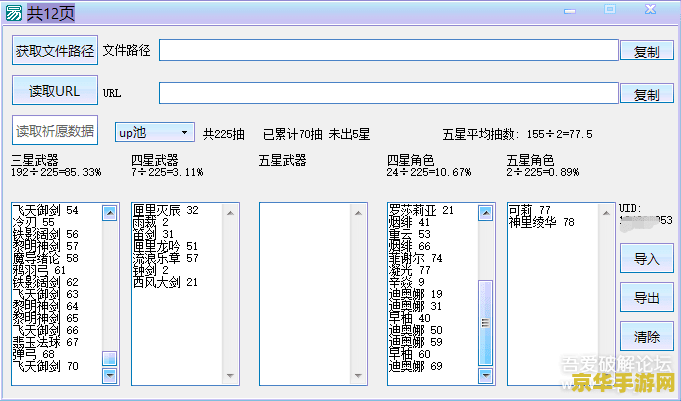
Task: Click up arrow of 四星角色 list scrollbar
Action: [485, 213]
